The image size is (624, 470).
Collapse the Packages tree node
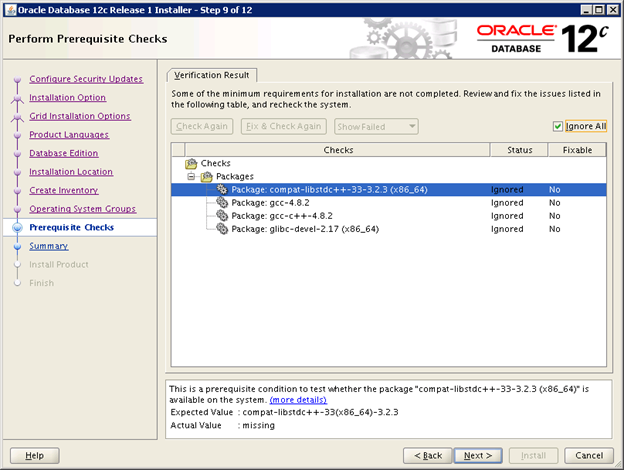click(191, 176)
